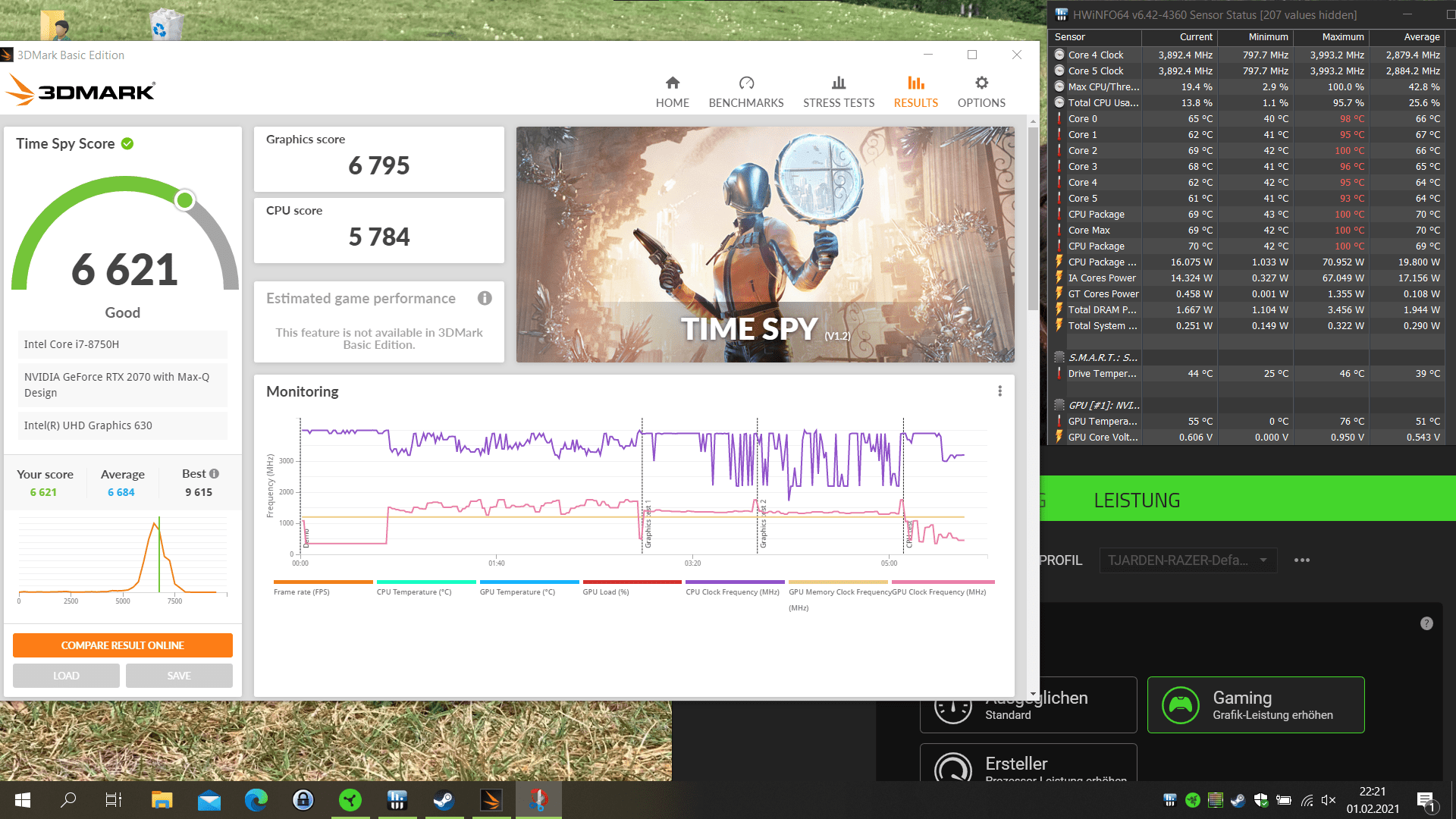Launch Microsoft Edge from taskbar
The width and height of the screenshot is (1456, 819).
coord(256,800)
